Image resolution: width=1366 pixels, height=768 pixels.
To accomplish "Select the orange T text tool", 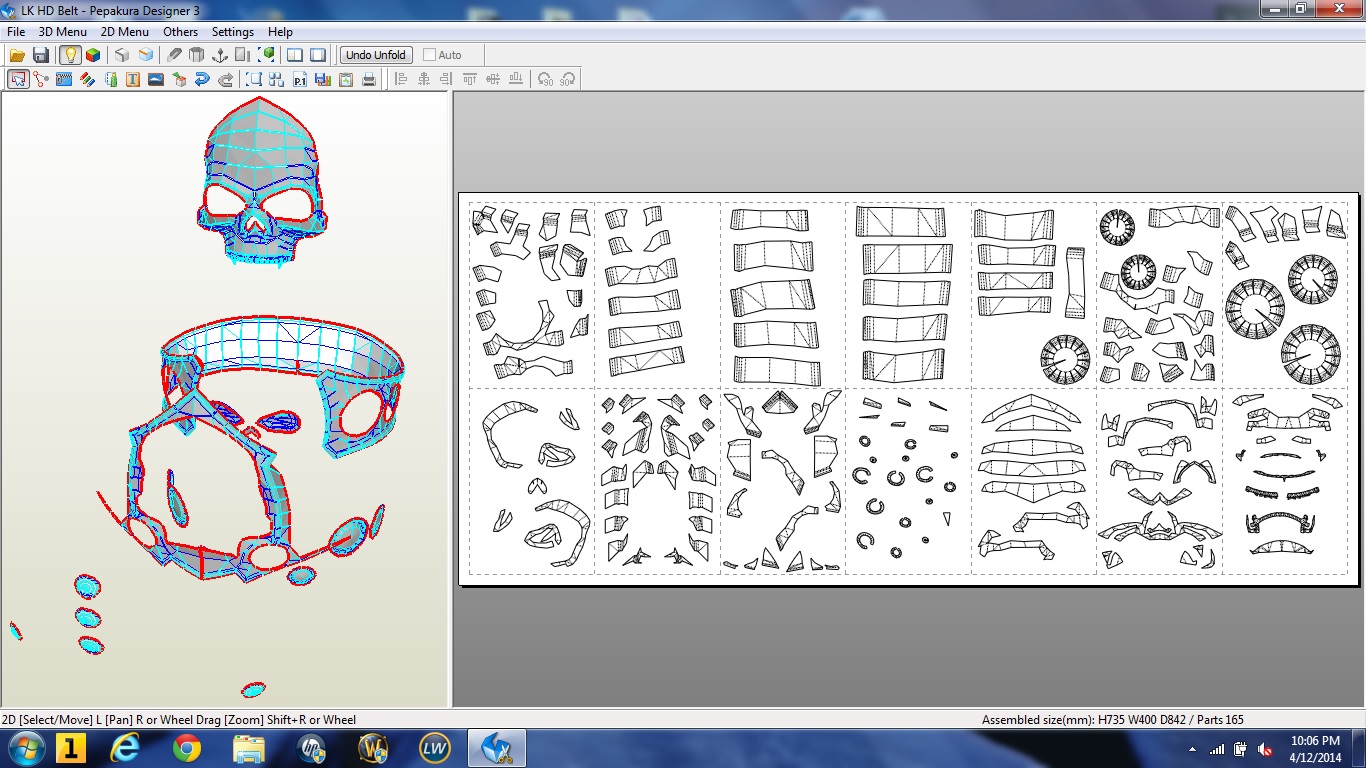I will [133, 79].
